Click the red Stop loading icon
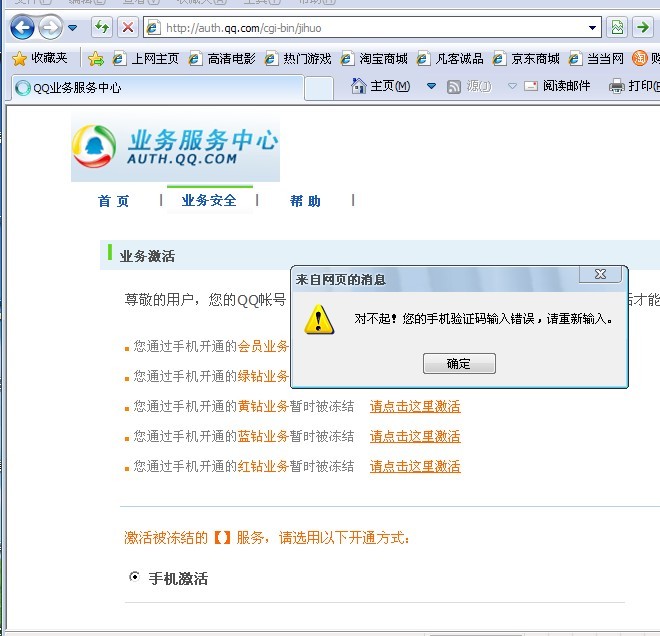This screenshot has height=636, width=660. click(x=128, y=28)
